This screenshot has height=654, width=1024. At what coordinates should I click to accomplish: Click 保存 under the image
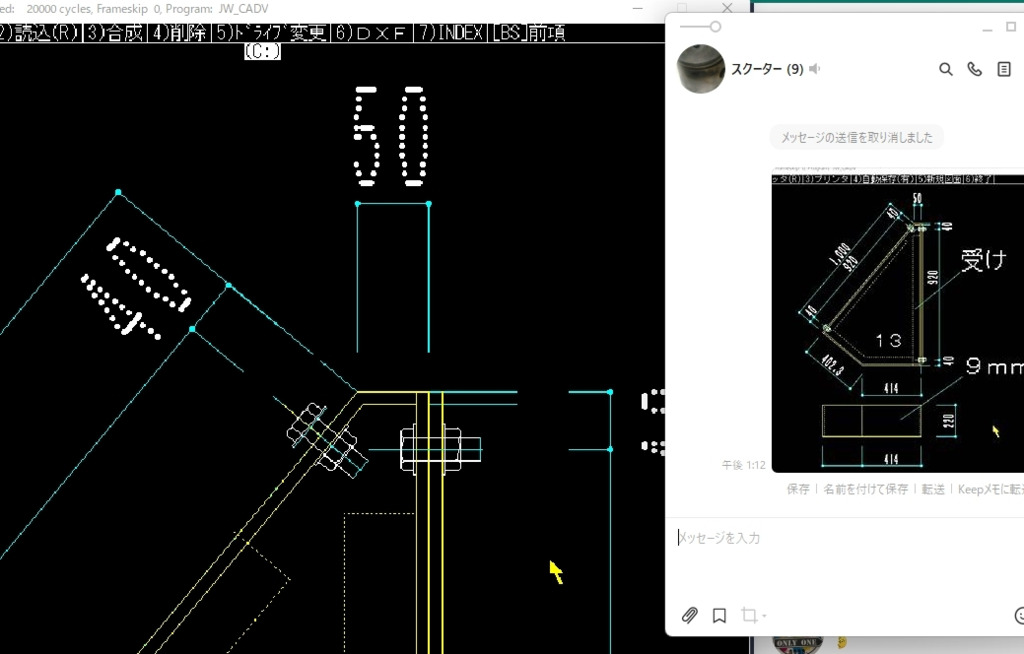click(797, 489)
